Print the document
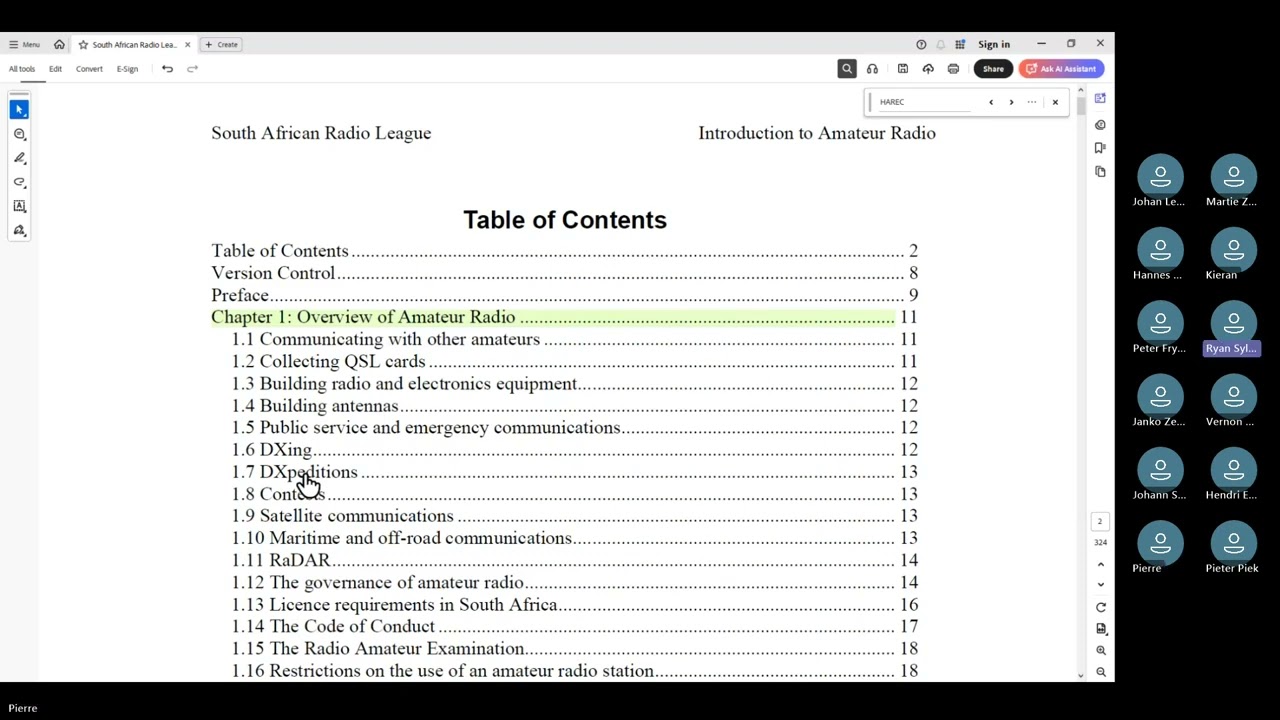1280x720 pixels. [x=953, y=69]
